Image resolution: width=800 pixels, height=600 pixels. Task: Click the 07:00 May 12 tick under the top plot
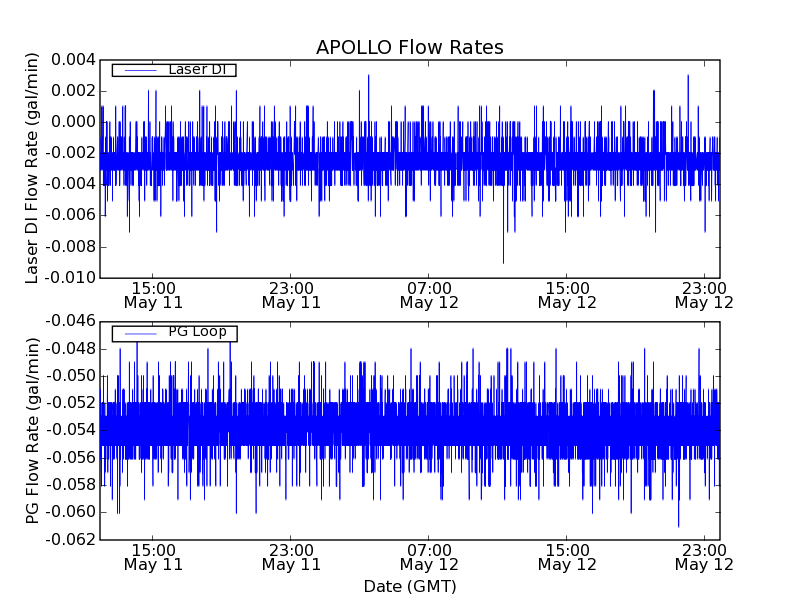[x=429, y=294]
